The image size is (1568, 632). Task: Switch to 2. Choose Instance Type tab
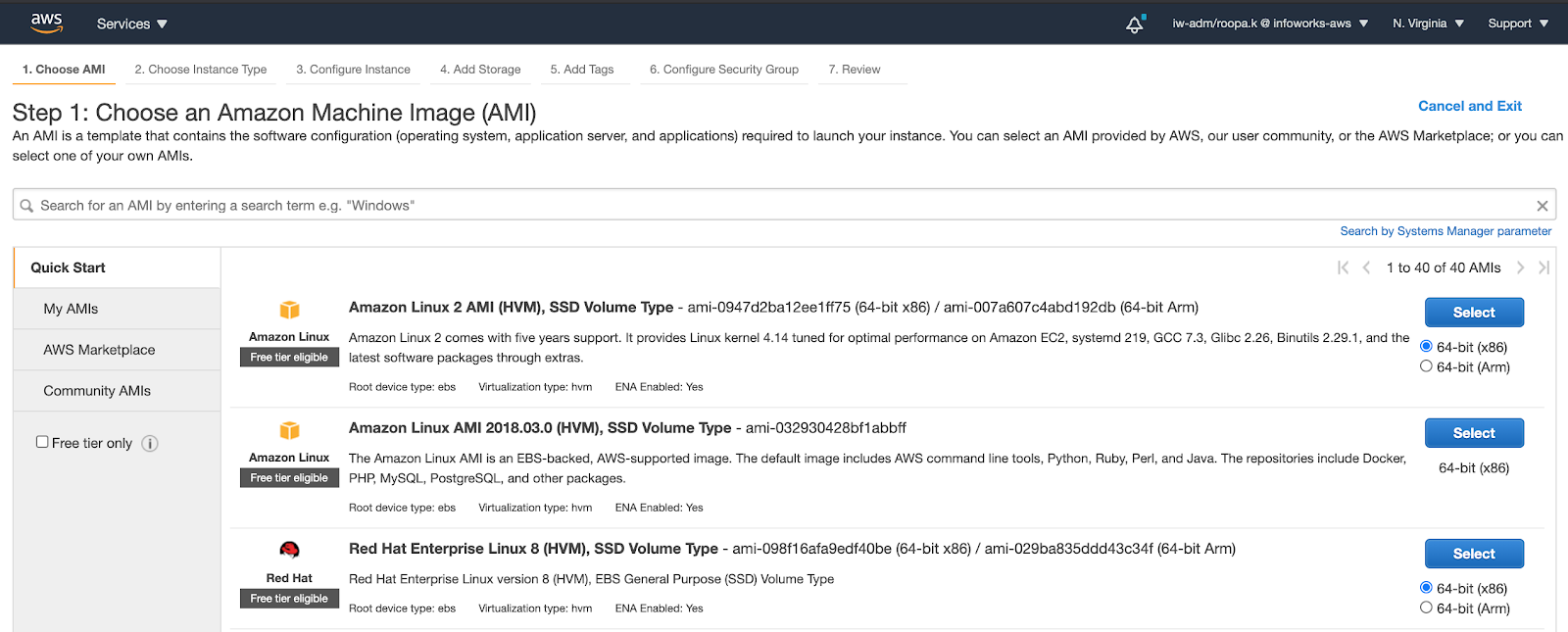pyautogui.click(x=201, y=70)
